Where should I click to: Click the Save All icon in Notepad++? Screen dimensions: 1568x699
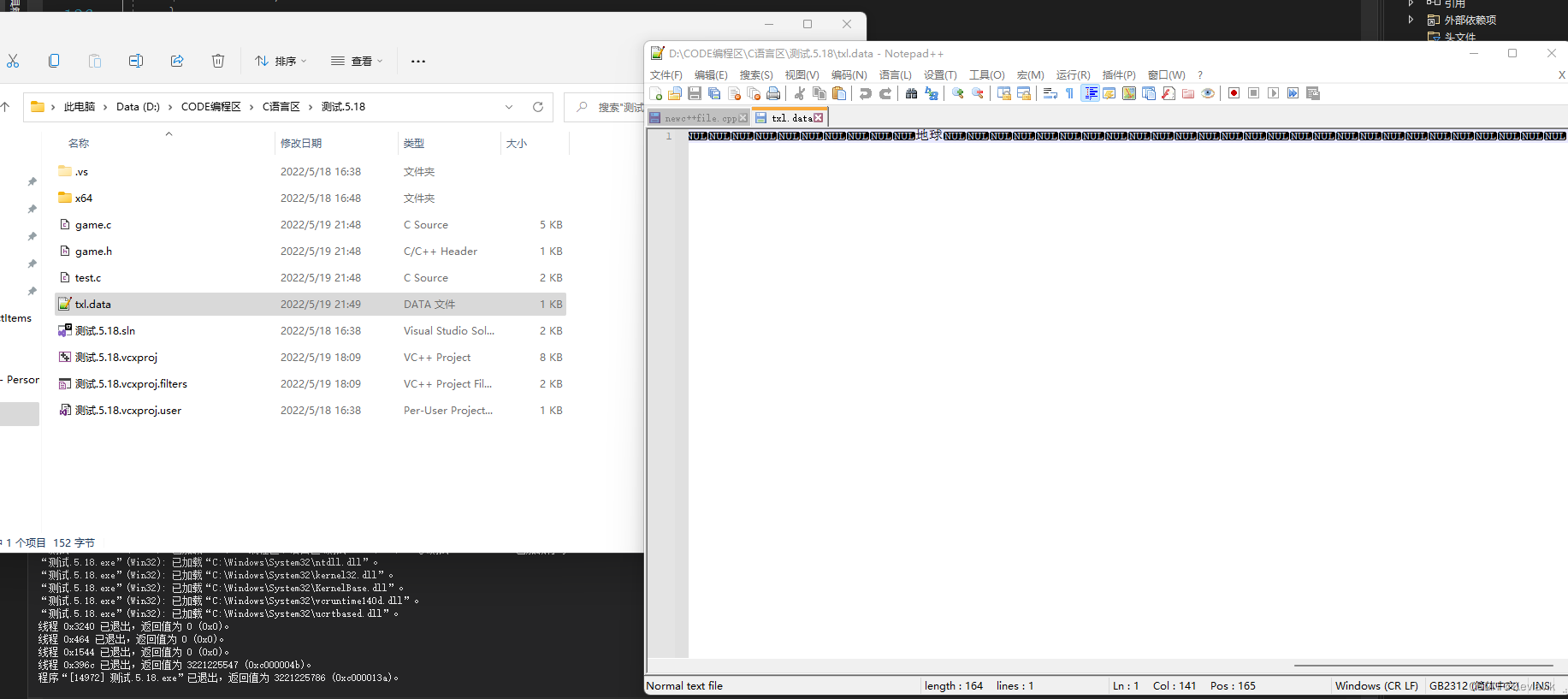714,93
